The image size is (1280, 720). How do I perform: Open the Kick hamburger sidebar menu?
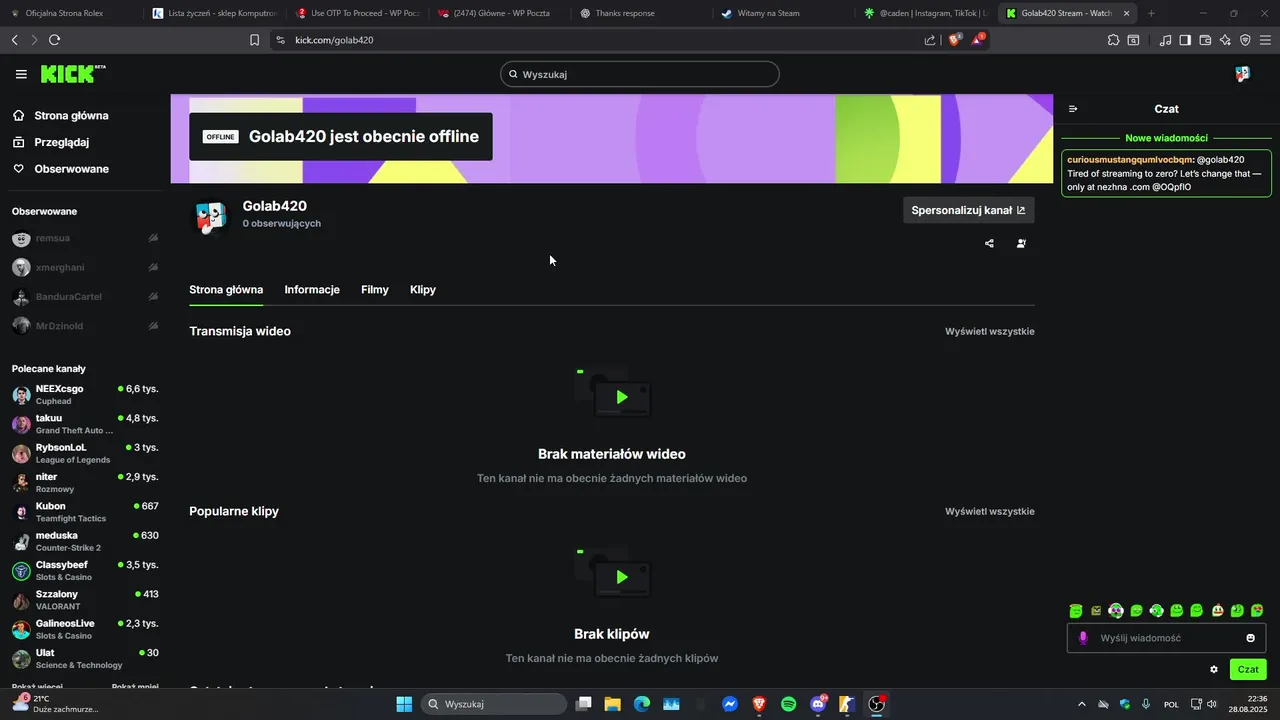pyautogui.click(x=21, y=74)
